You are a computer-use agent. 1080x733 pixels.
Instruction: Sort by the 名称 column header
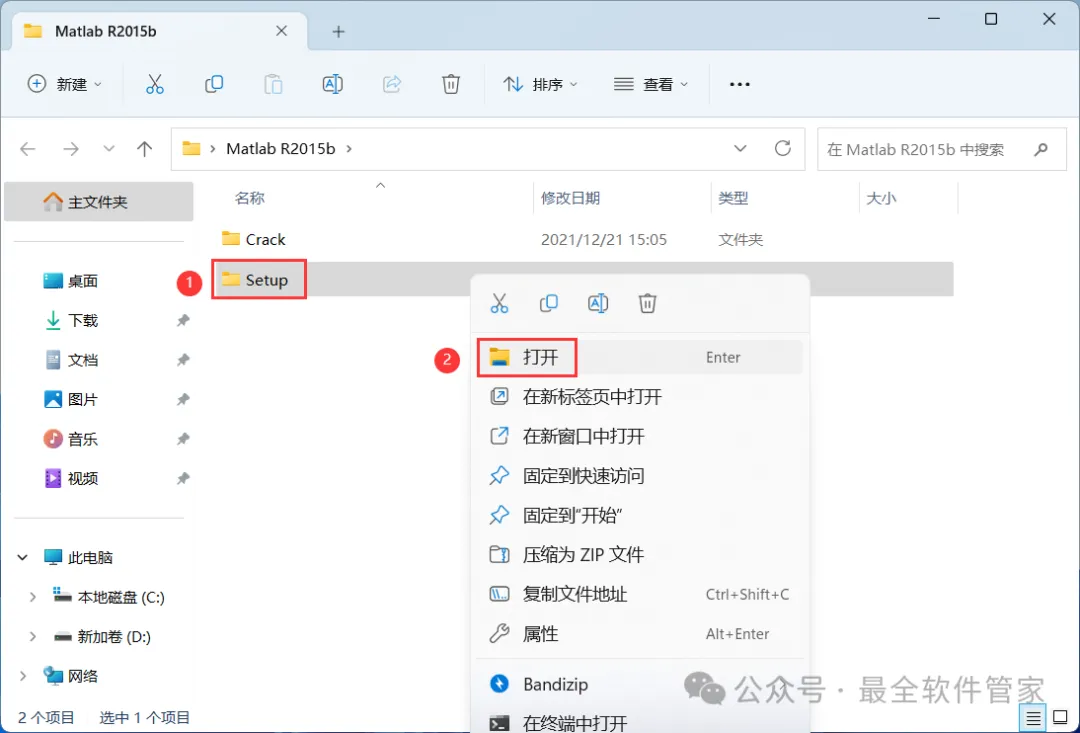pyautogui.click(x=249, y=198)
